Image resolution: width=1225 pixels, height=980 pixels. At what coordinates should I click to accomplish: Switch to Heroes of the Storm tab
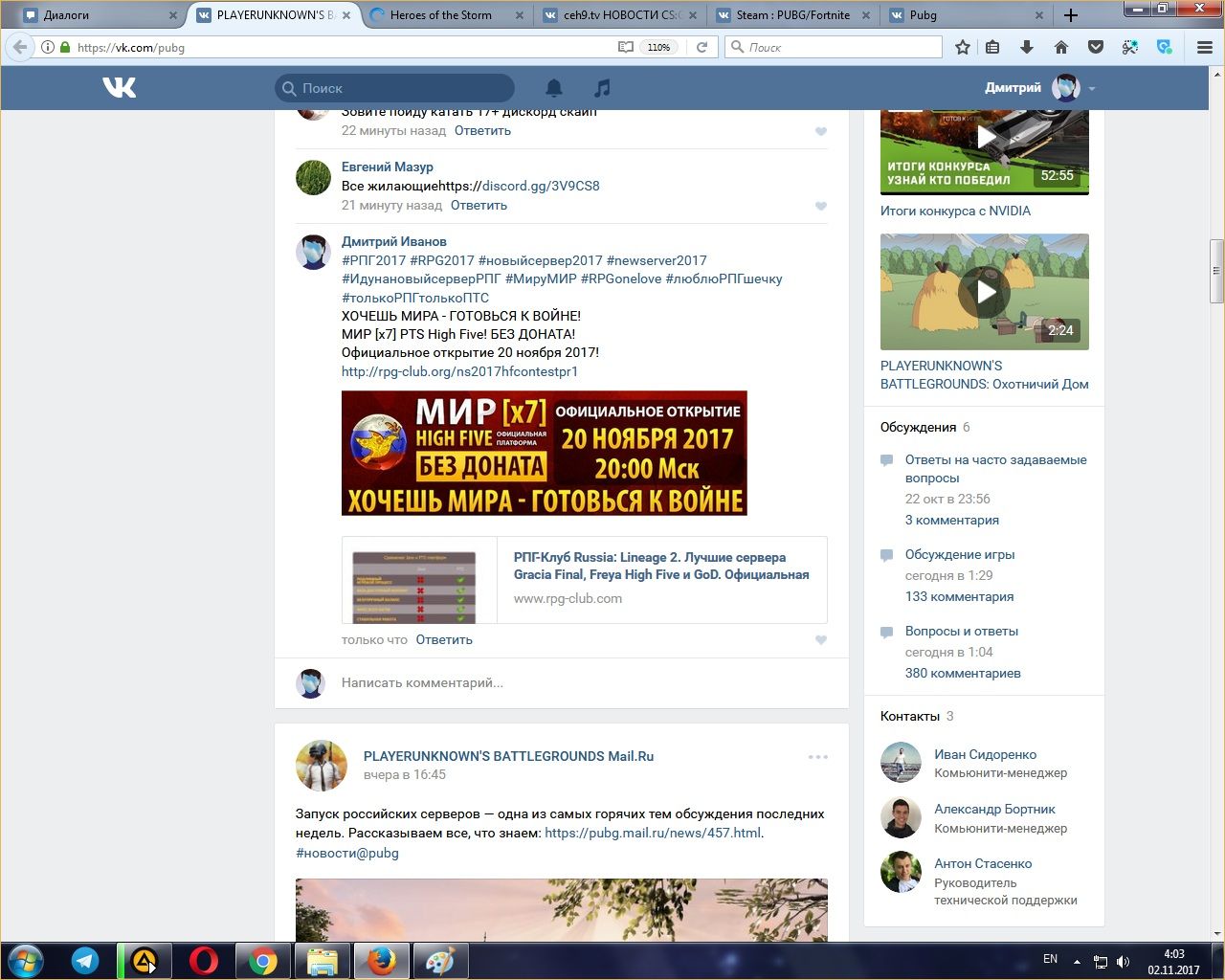click(441, 15)
